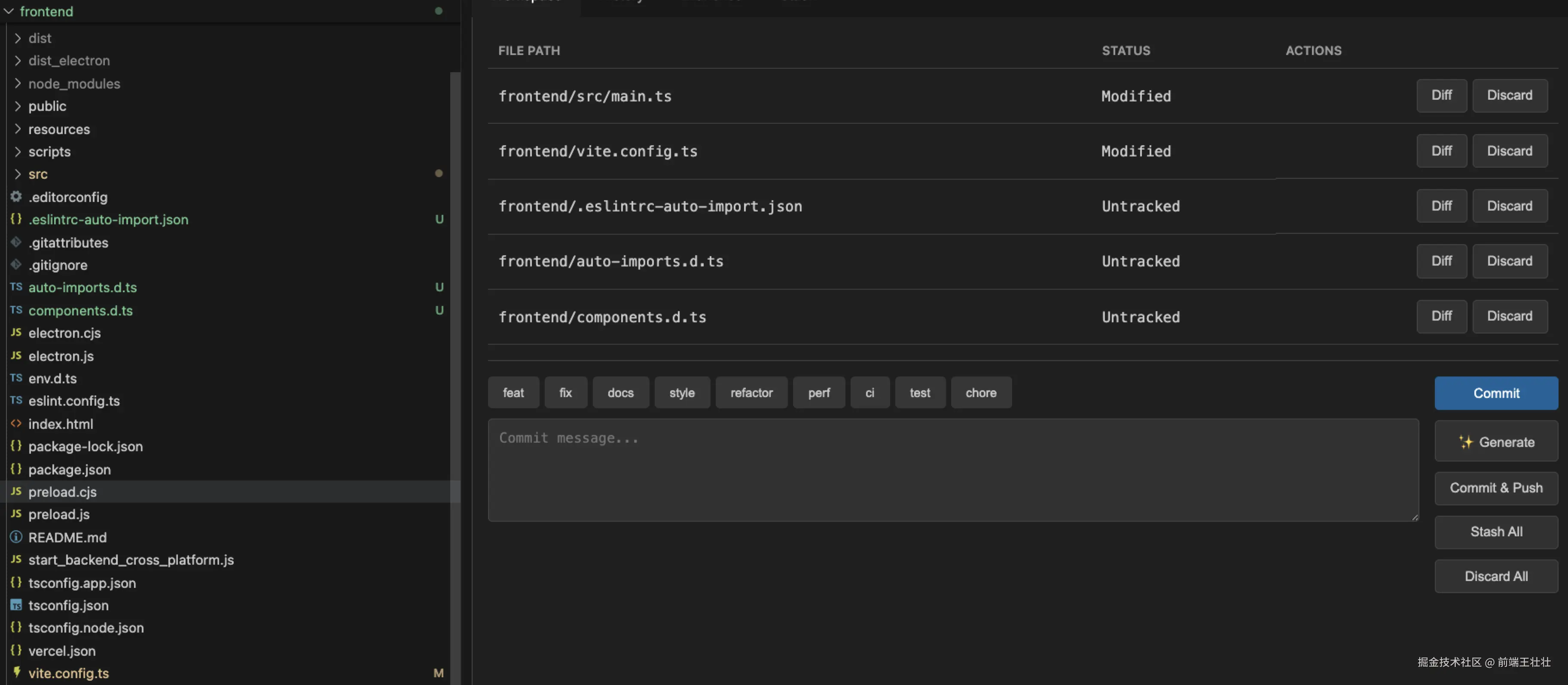Click the JS icon beside electron.cjs

16,333
